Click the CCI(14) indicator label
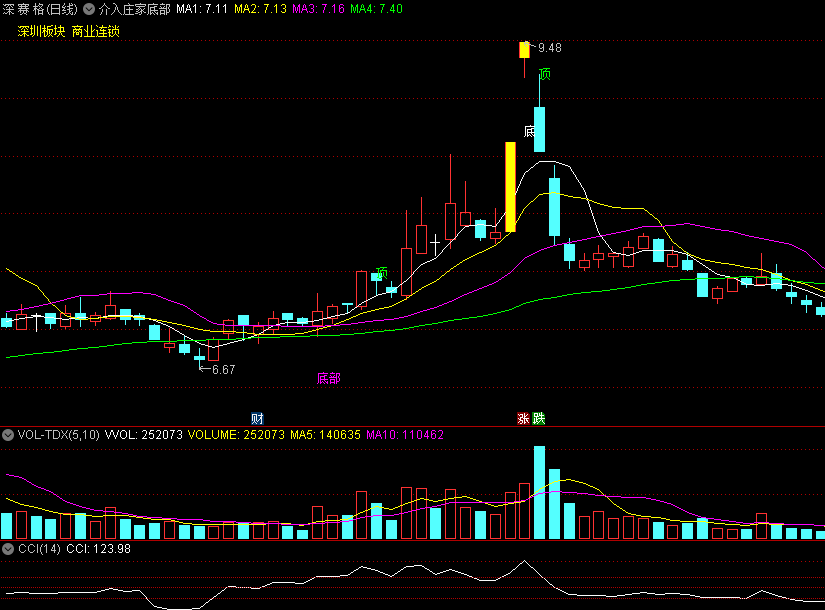825x610 pixels. (x=39, y=549)
